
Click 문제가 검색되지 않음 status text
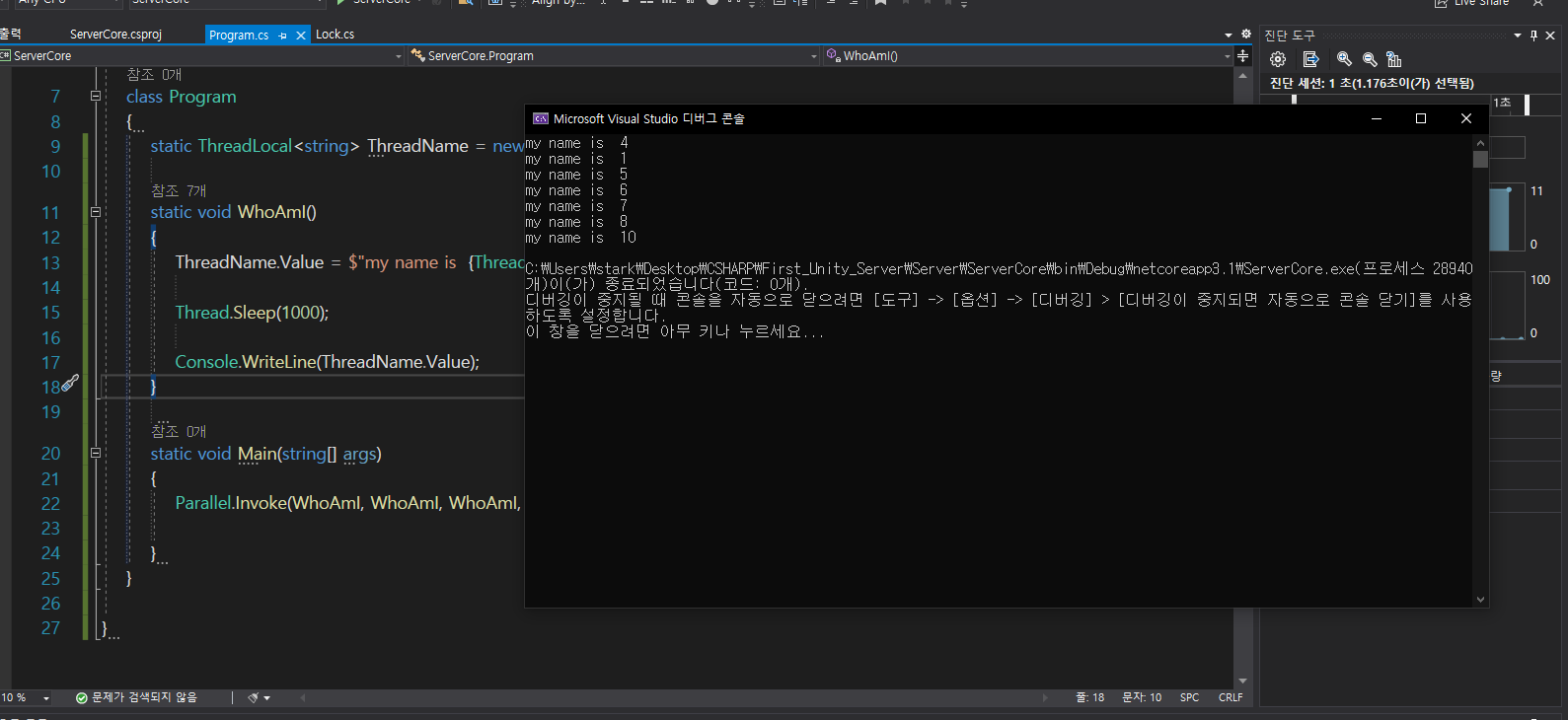click(144, 697)
